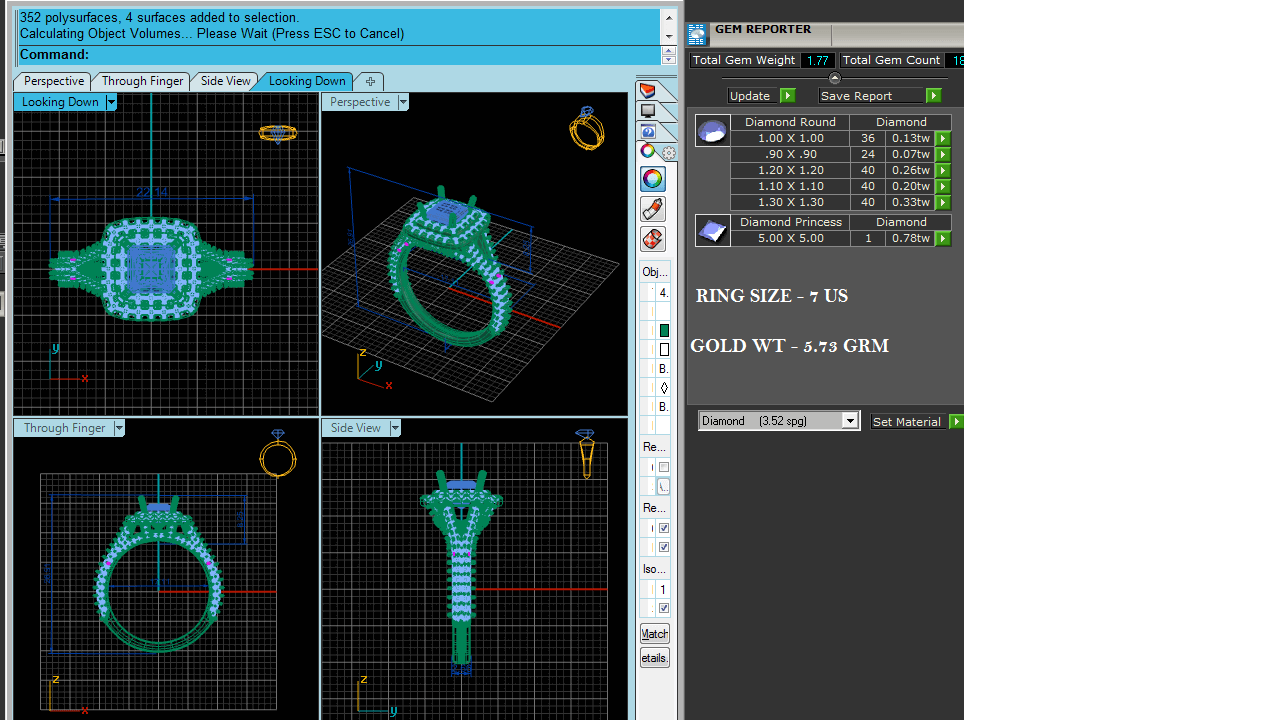Image resolution: width=1274 pixels, height=720 pixels.
Task: Switch to the Through Finger tab
Action: tap(142, 81)
